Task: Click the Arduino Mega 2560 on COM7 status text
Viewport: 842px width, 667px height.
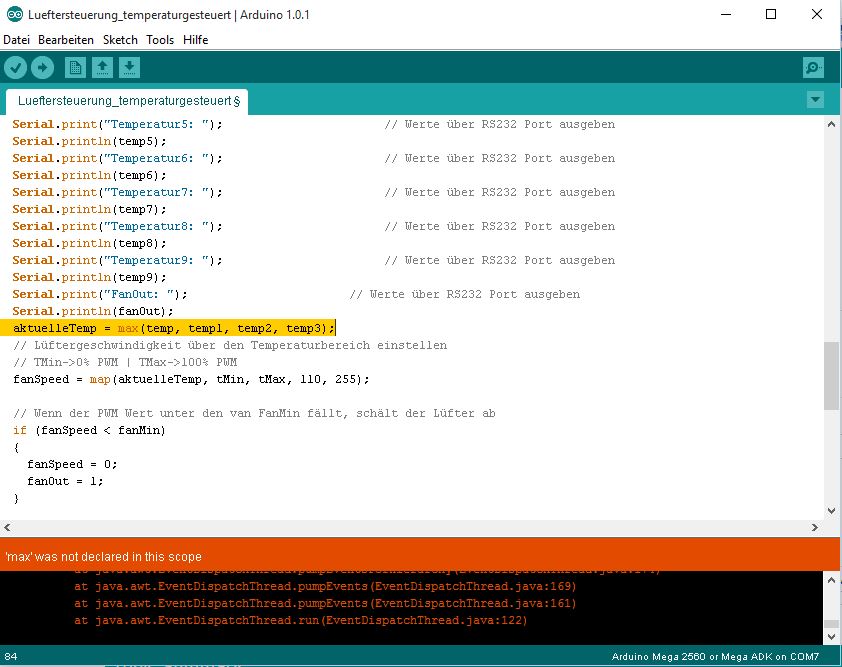Action: (x=715, y=656)
